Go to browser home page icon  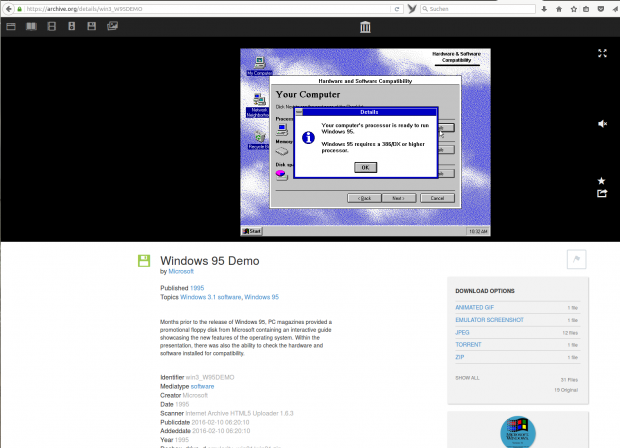pos(559,9)
